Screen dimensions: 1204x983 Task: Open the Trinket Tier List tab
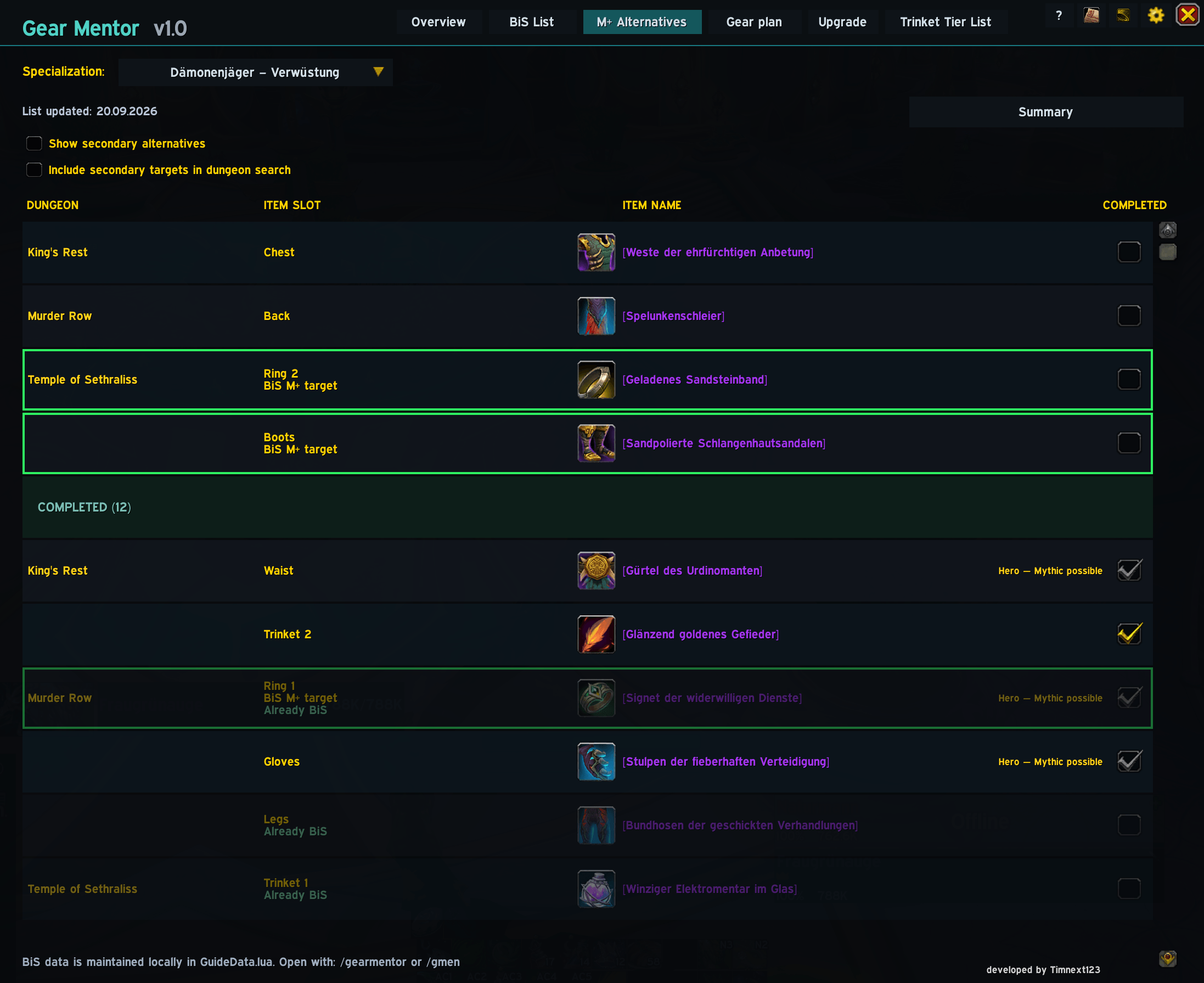click(x=946, y=22)
